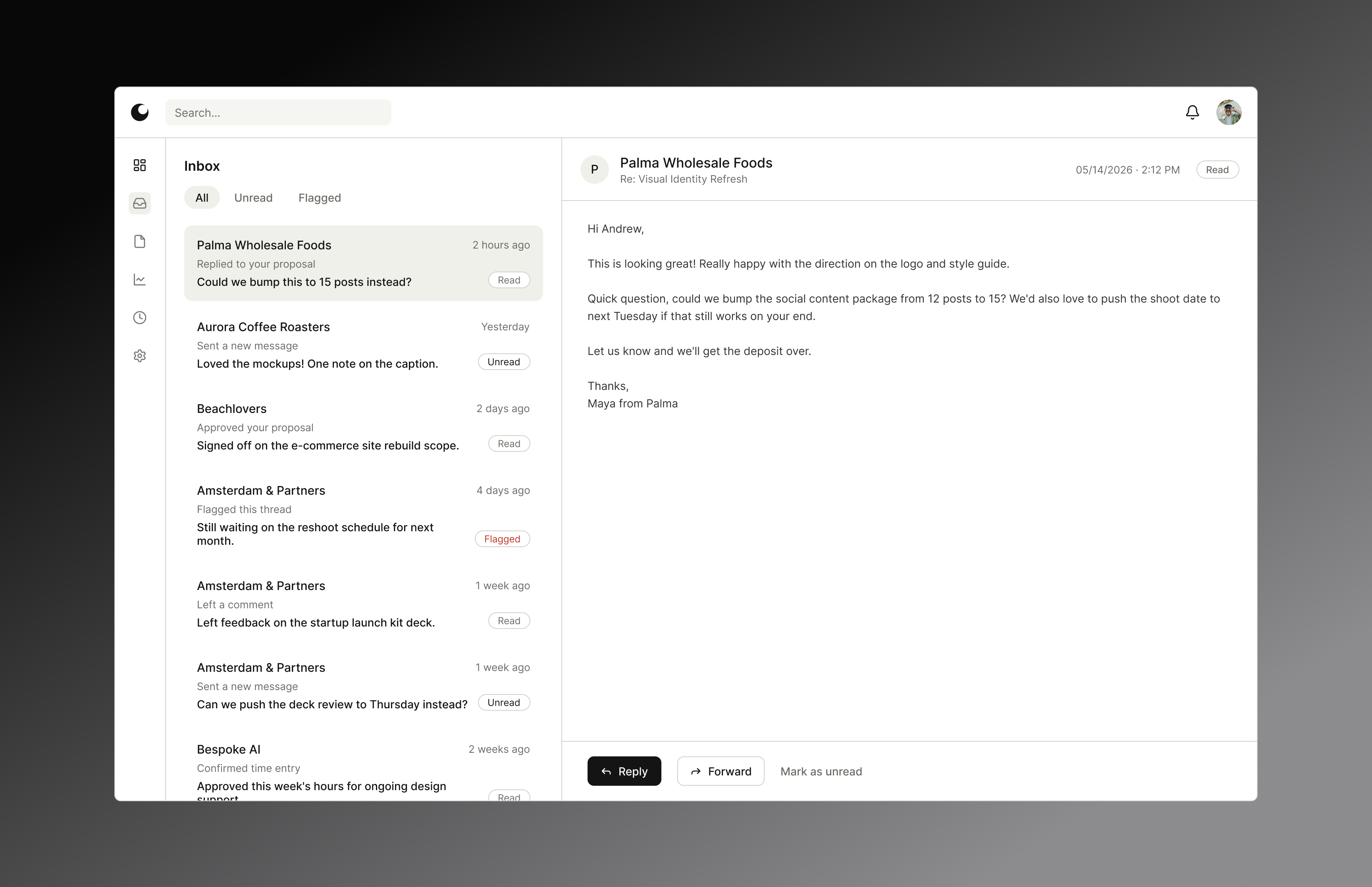
Task: Open notifications bell icon
Action: pyautogui.click(x=1193, y=112)
